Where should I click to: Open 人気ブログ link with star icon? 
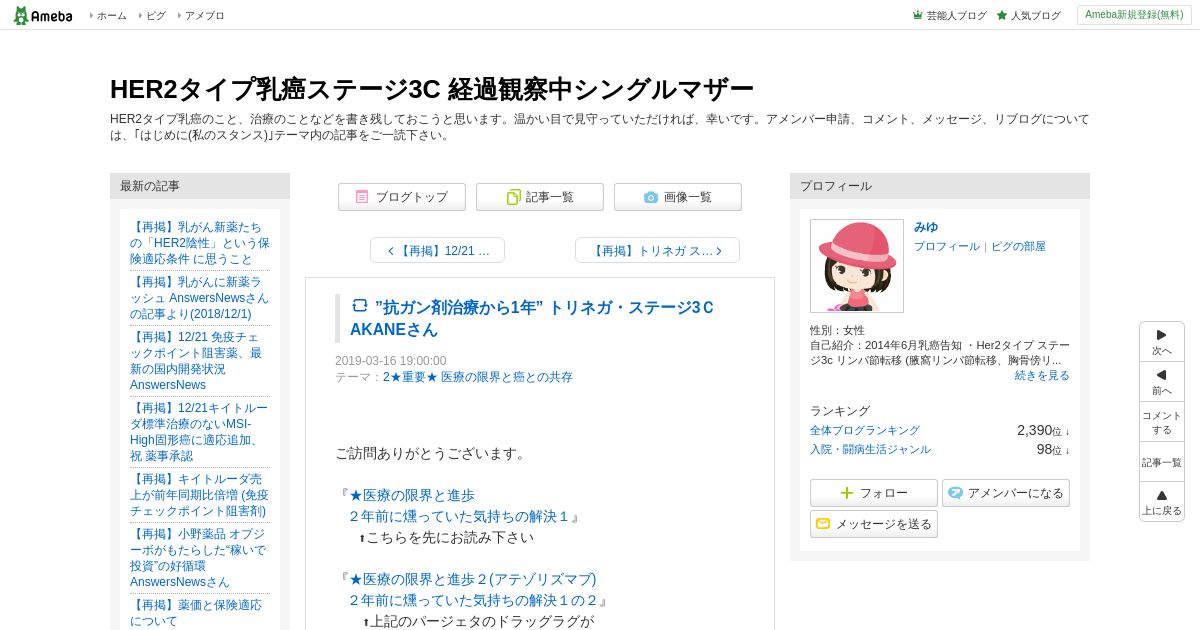pyautogui.click(x=1028, y=16)
